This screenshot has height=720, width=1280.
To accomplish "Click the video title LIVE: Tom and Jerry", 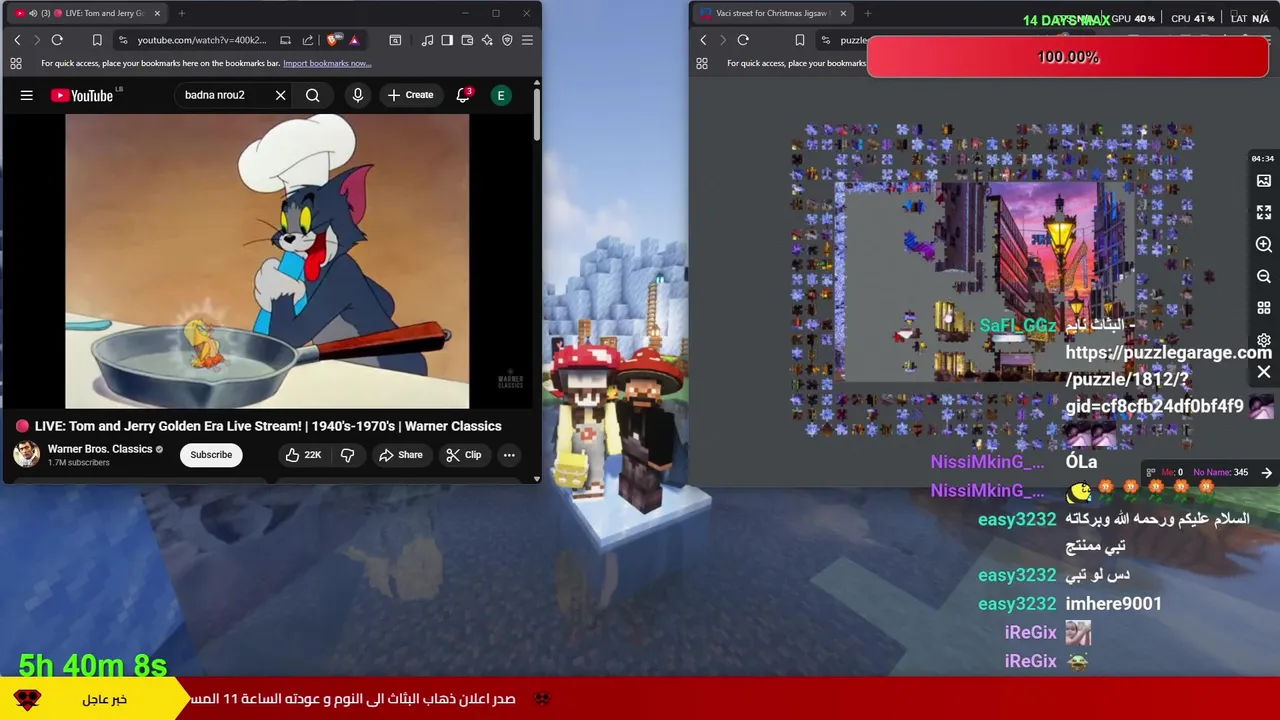I will coord(268,426).
